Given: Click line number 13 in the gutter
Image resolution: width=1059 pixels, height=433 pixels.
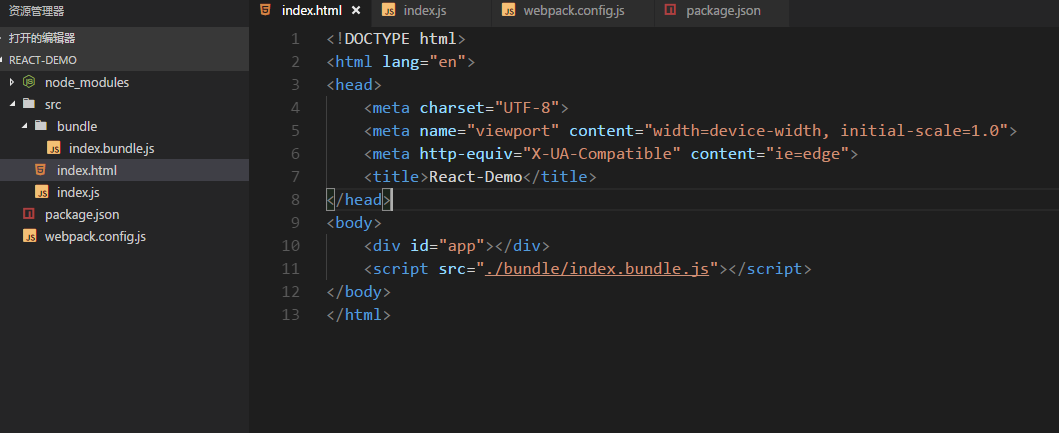Looking at the screenshot, I should pos(290,315).
